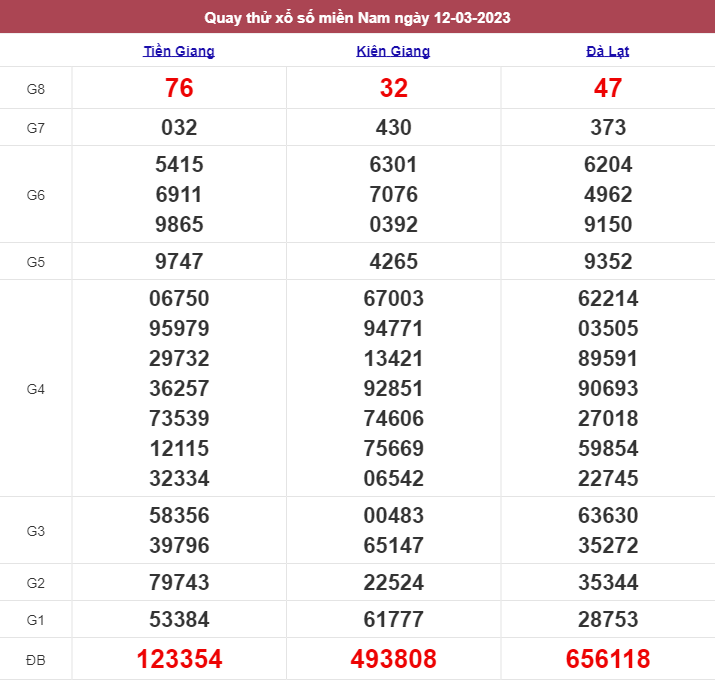Click G6 value 9150
Viewport: 715px width, 680px height.
(608, 224)
